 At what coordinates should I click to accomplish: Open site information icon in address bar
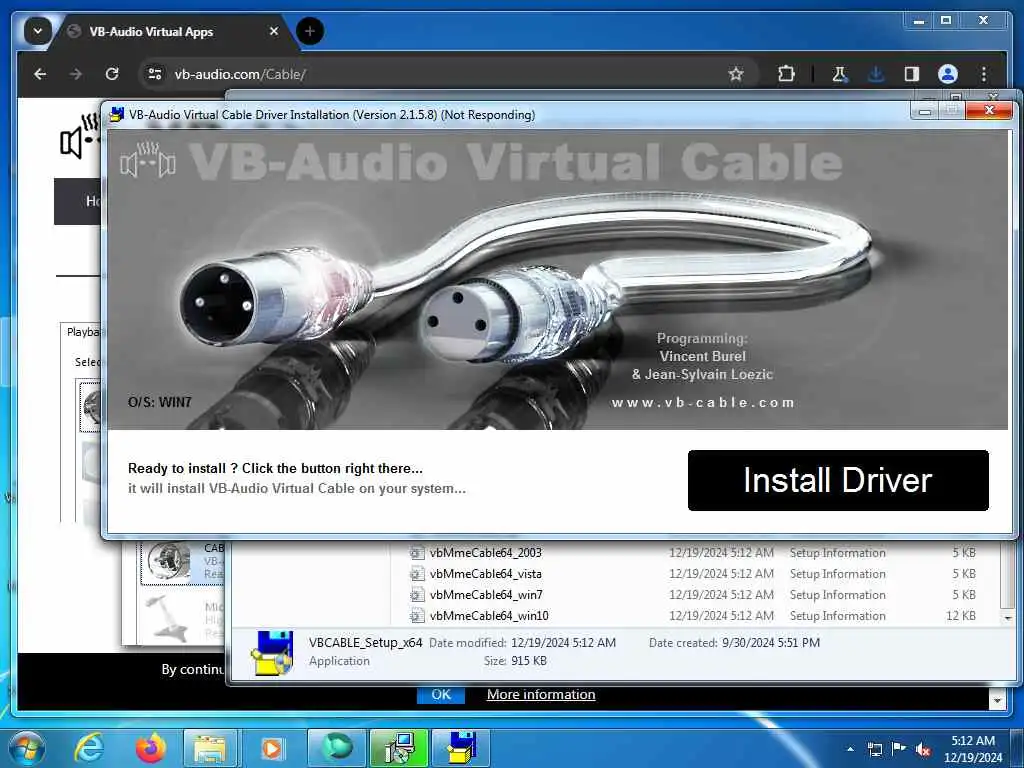tap(155, 74)
